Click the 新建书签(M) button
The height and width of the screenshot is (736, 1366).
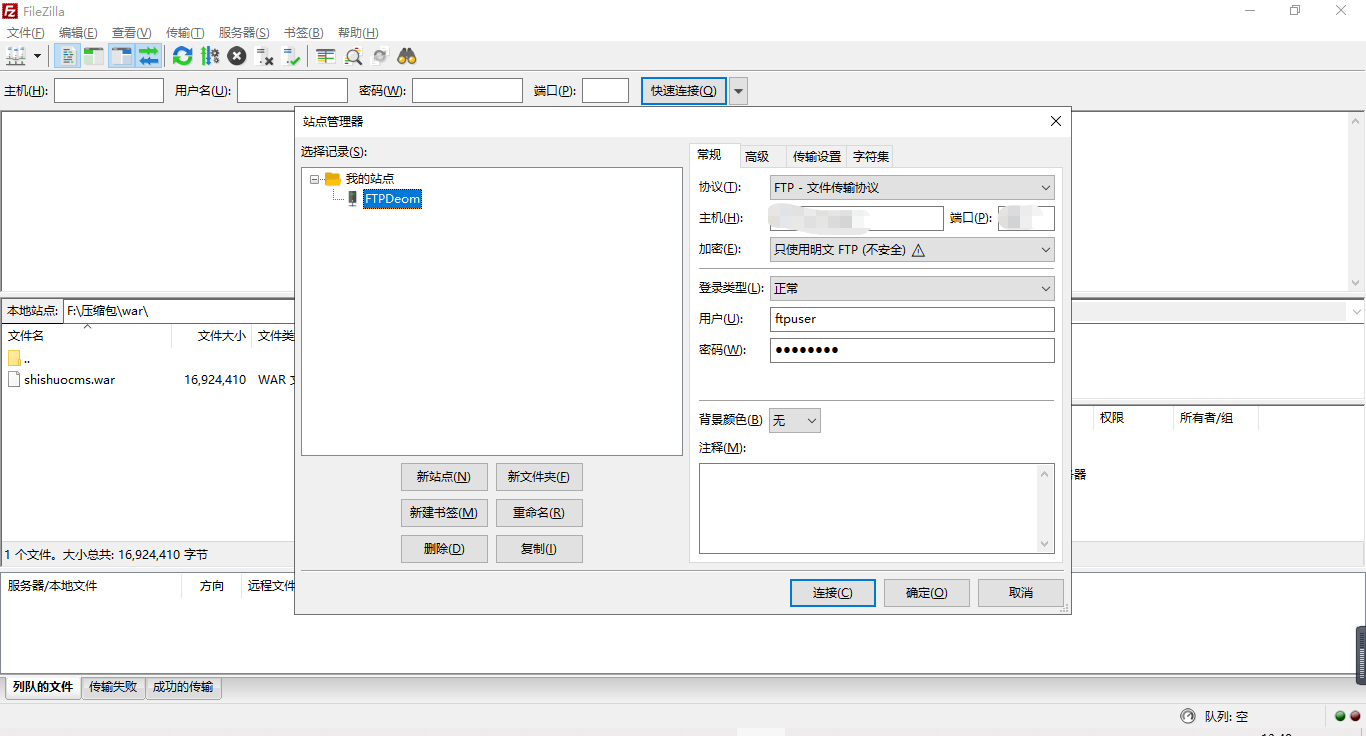click(x=444, y=513)
